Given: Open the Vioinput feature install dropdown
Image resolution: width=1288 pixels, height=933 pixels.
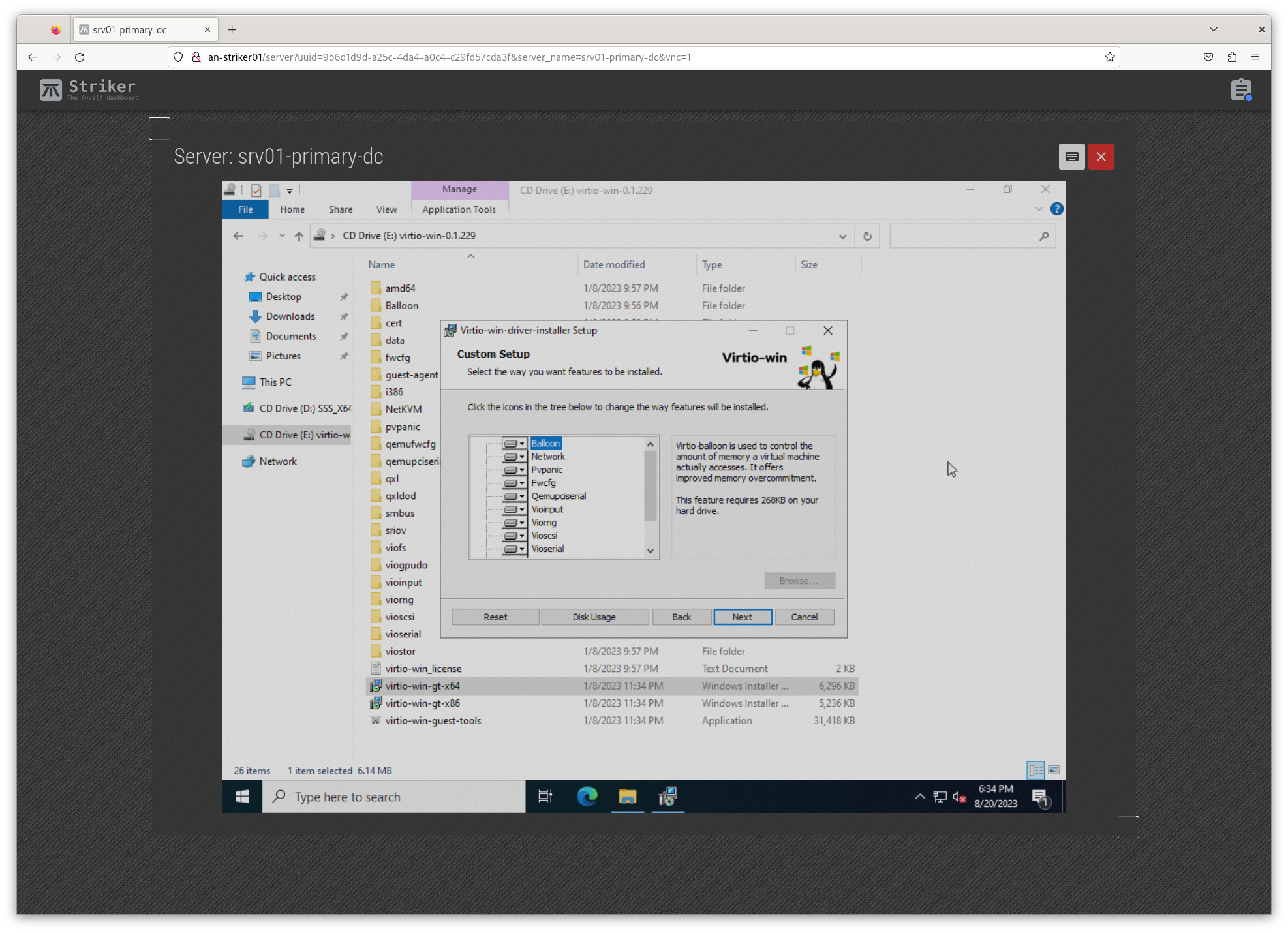Looking at the screenshot, I should point(514,510).
